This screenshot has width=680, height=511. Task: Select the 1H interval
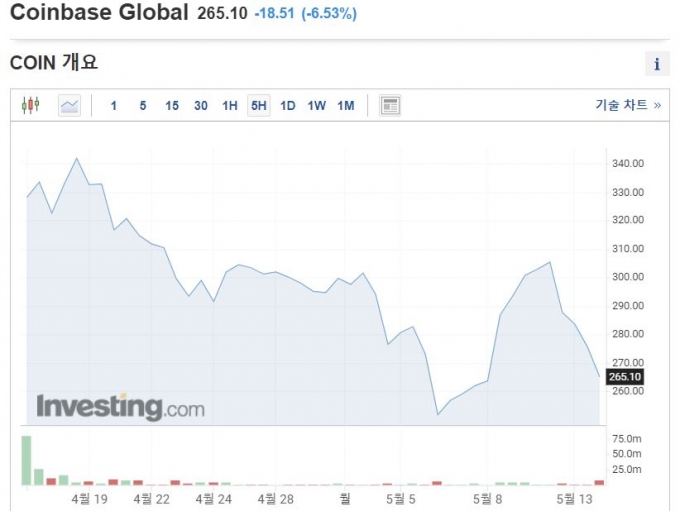pos(230,105)
